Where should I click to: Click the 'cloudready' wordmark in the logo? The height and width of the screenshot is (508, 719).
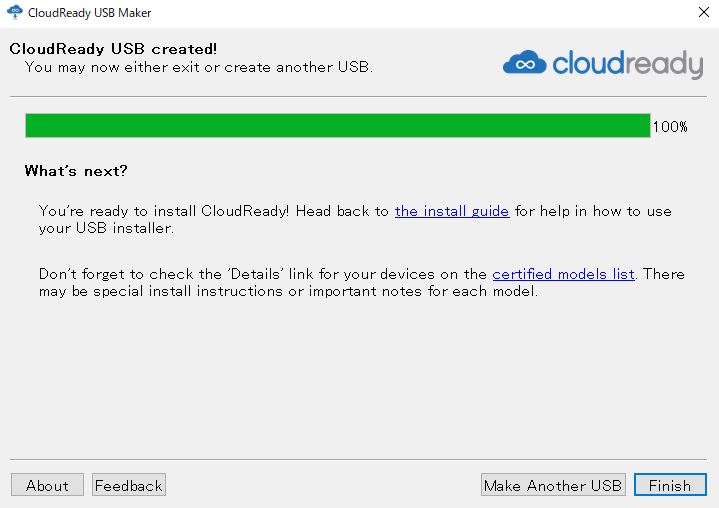point(628,64)
